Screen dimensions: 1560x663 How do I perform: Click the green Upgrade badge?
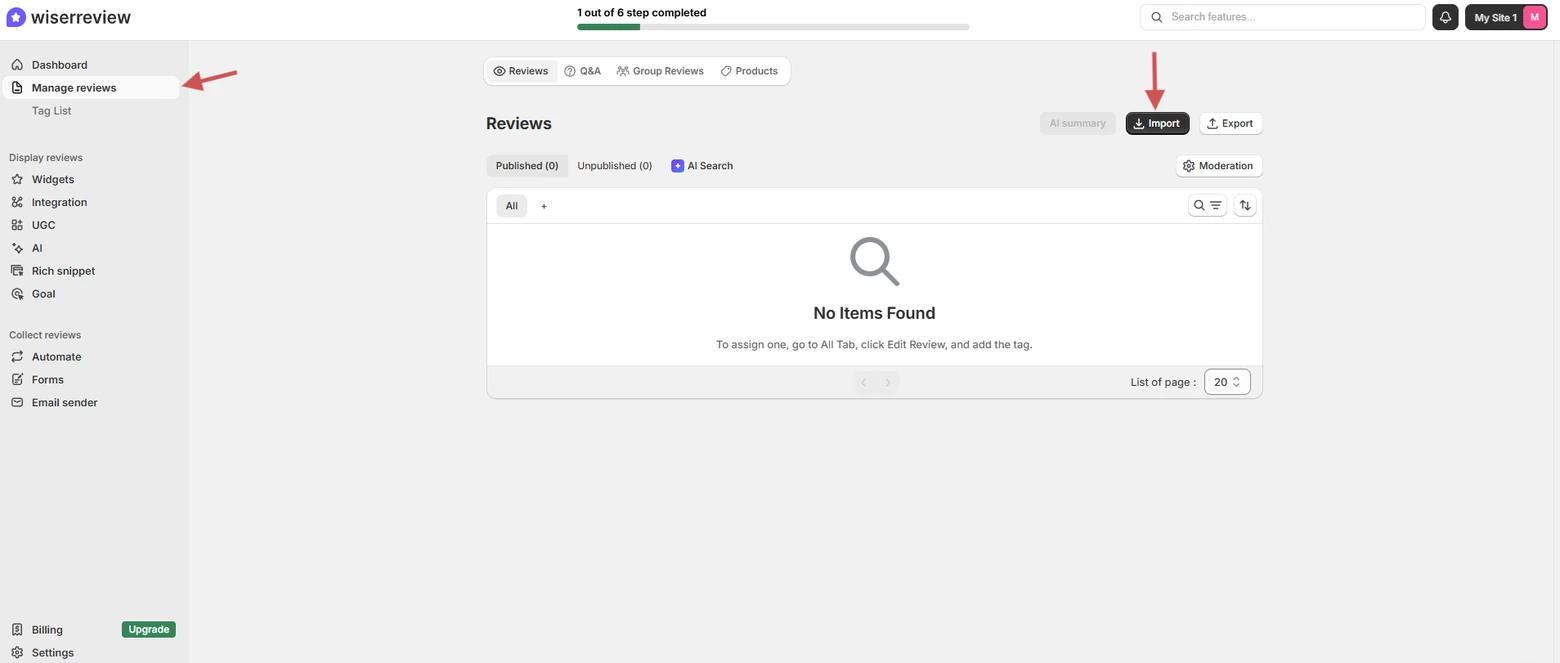point(149,630)
